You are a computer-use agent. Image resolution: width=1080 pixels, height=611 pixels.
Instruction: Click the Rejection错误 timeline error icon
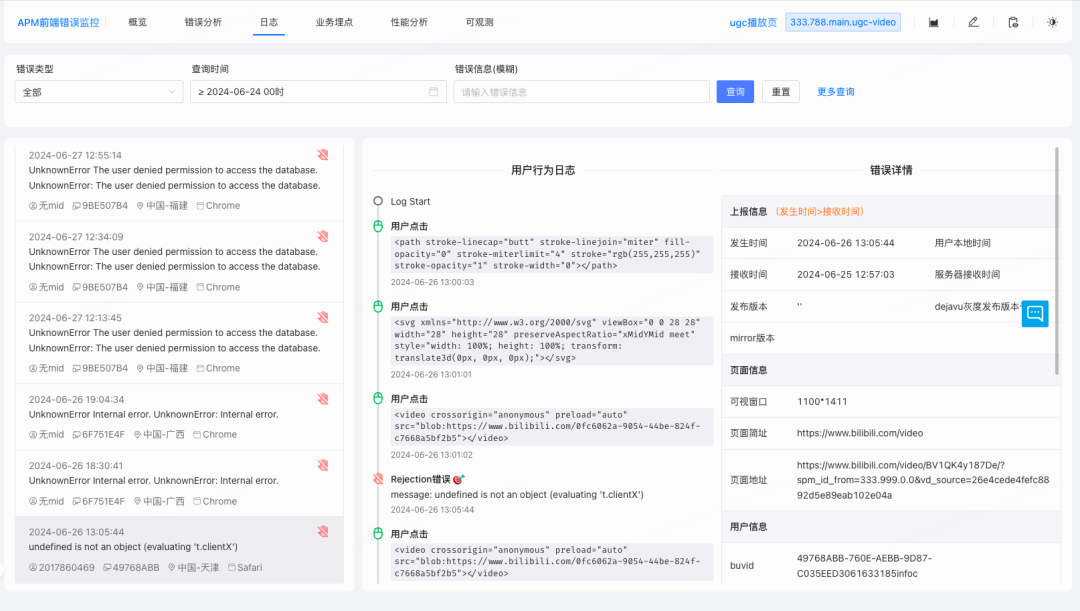tap(378, 479)
